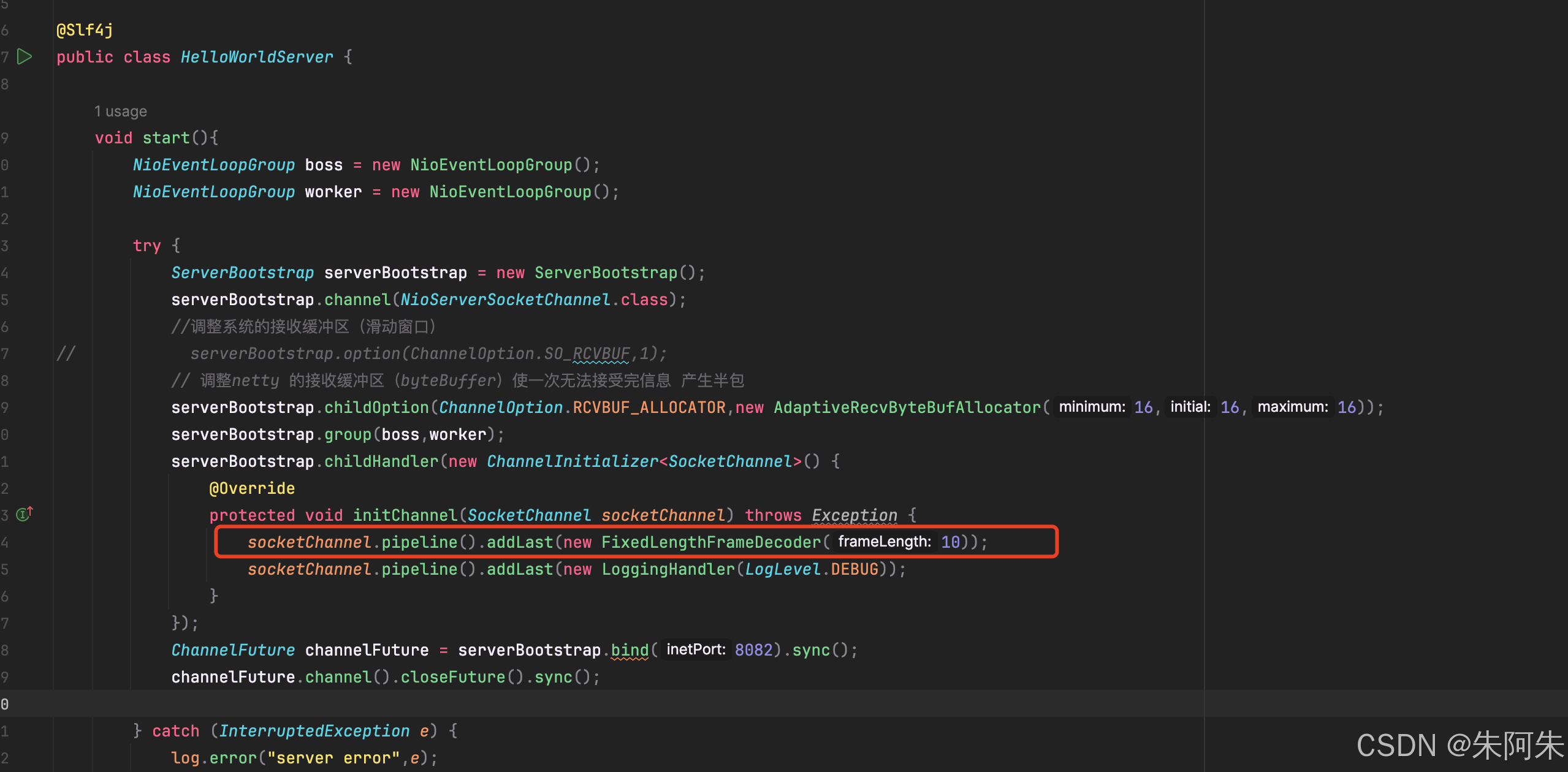Click the childHandler method call
Image resolution: width=1568 pixels, height=772 pixels.
click(381, 461)
